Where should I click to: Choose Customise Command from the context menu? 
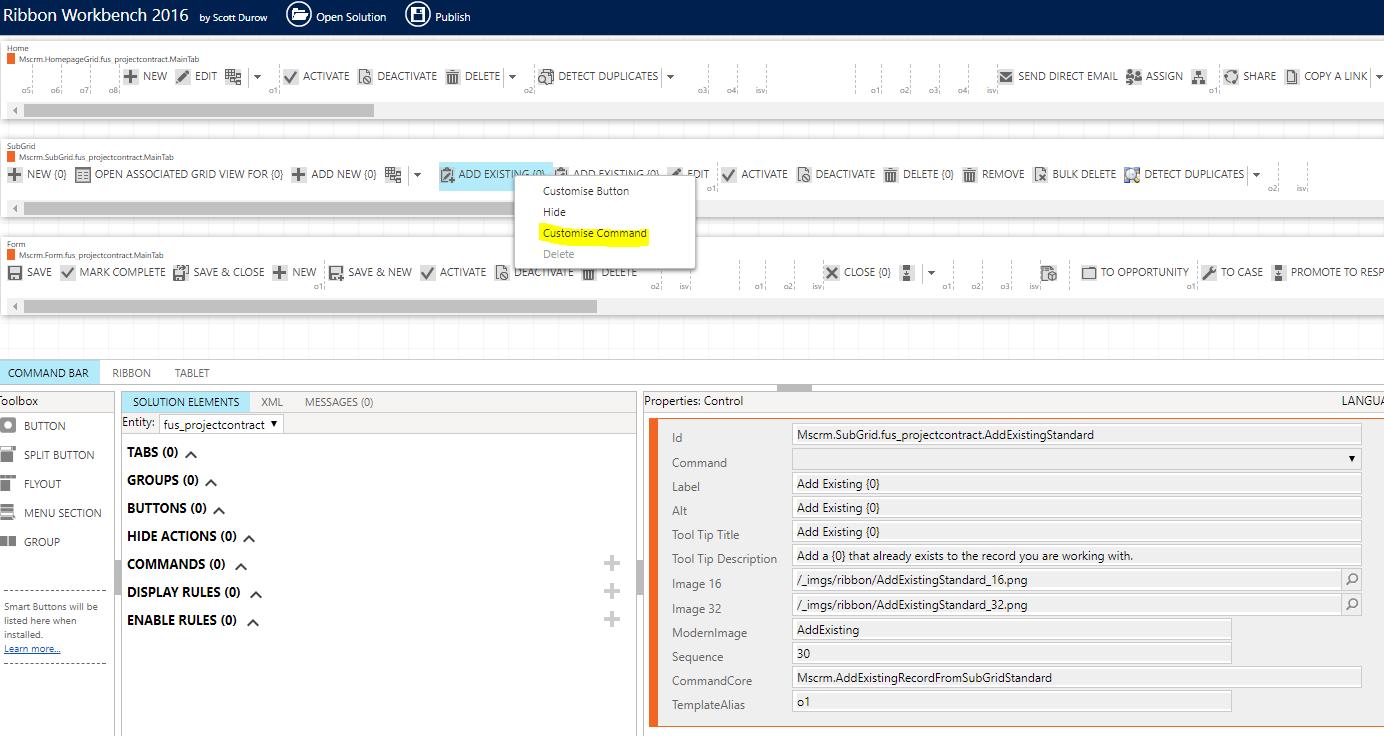[592, 232]
